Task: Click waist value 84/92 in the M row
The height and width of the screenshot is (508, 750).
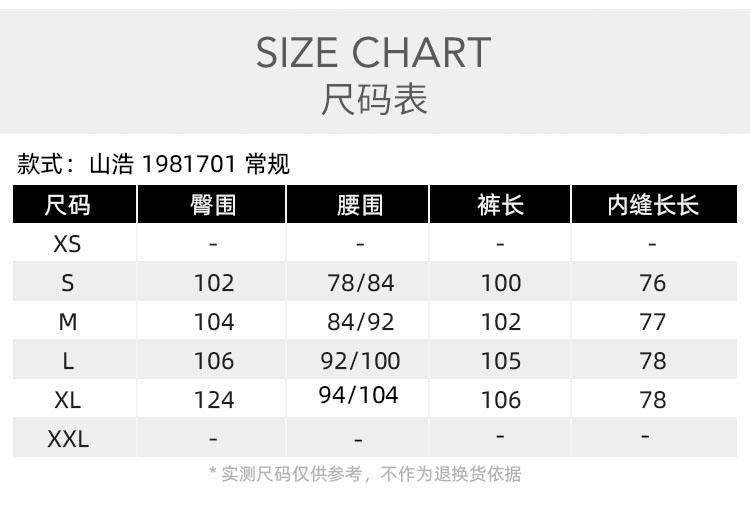Action: pyautogui.click(x=360, y=322)
